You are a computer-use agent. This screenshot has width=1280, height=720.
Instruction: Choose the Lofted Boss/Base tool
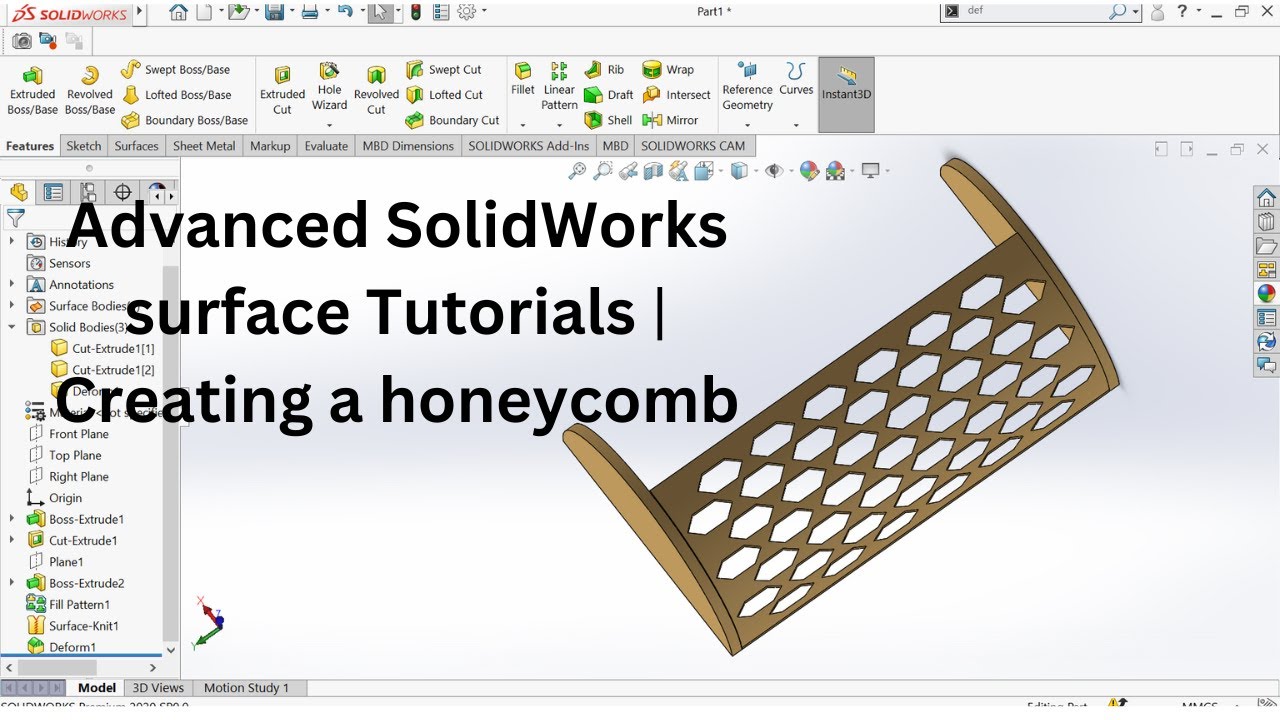[x=176, y=95]
